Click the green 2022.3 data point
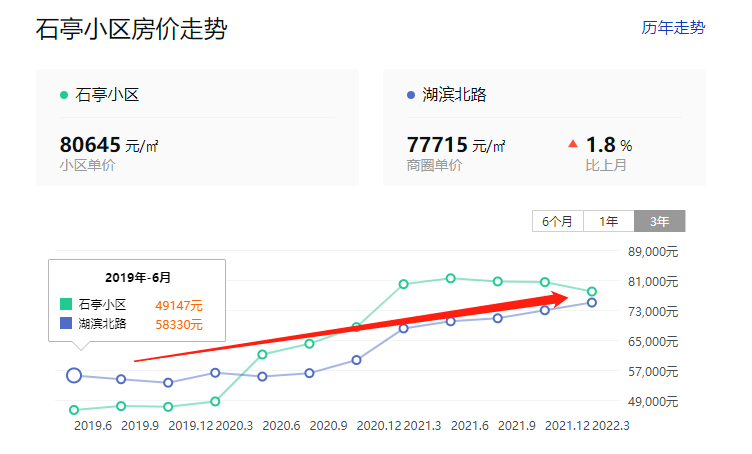This screenshot has height=454, width=752. click(592, 291)
